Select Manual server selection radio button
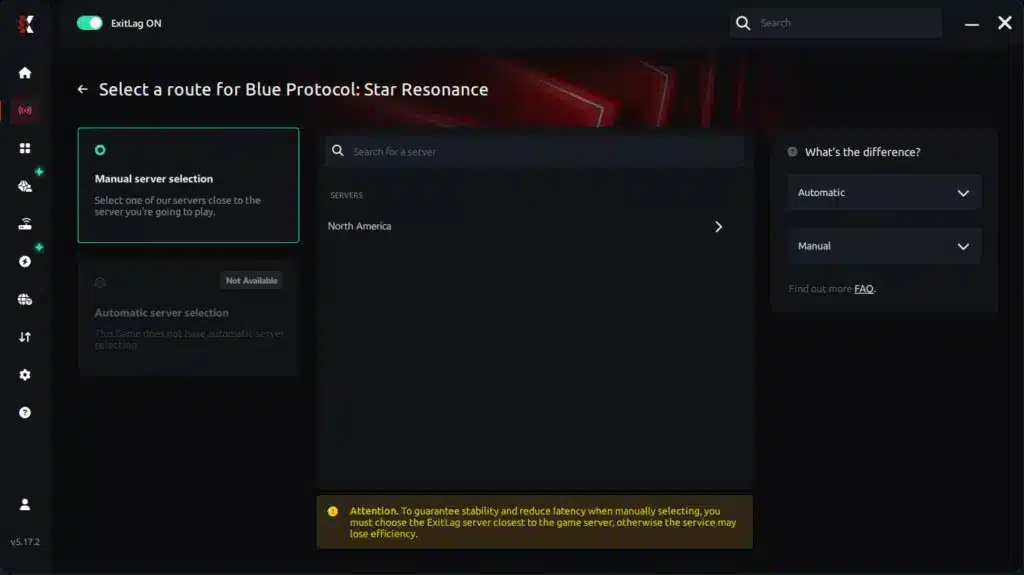1024x575 pixels. coord(100,150)
